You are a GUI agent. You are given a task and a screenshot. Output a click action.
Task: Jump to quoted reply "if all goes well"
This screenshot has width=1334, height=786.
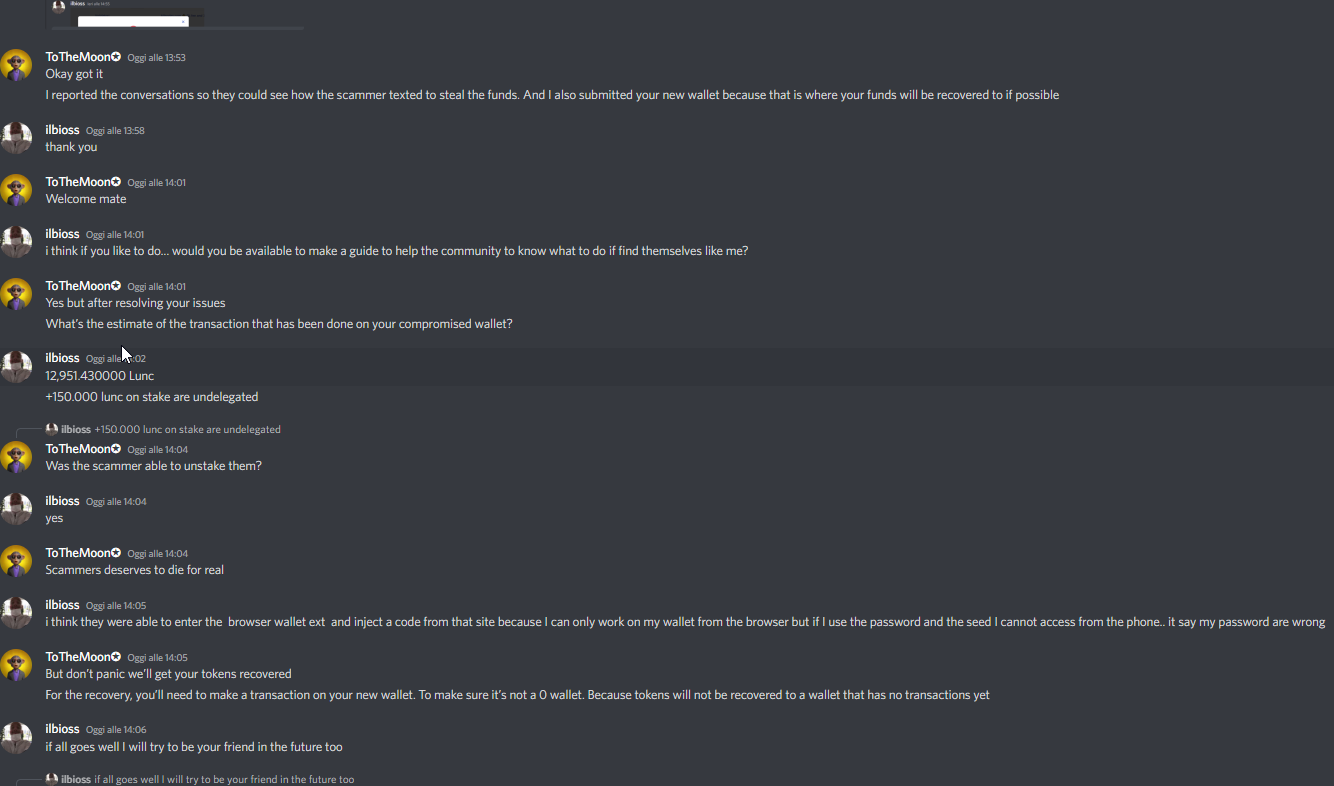click(224, 779)
